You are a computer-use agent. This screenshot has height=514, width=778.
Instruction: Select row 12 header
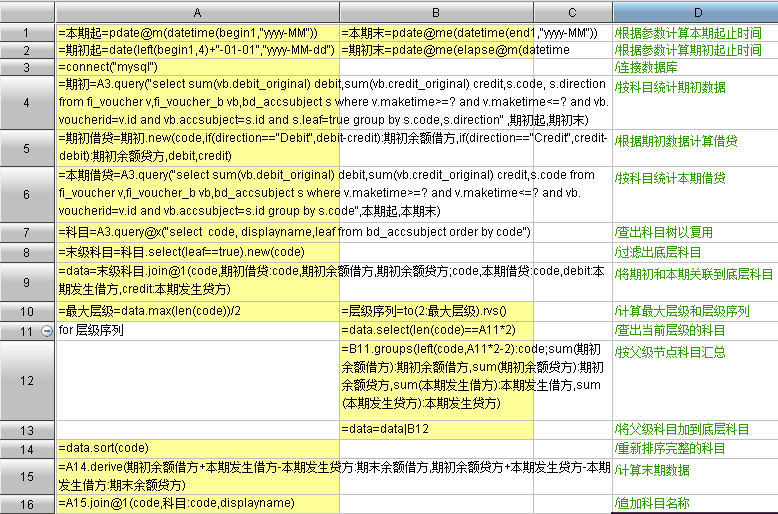27,380
